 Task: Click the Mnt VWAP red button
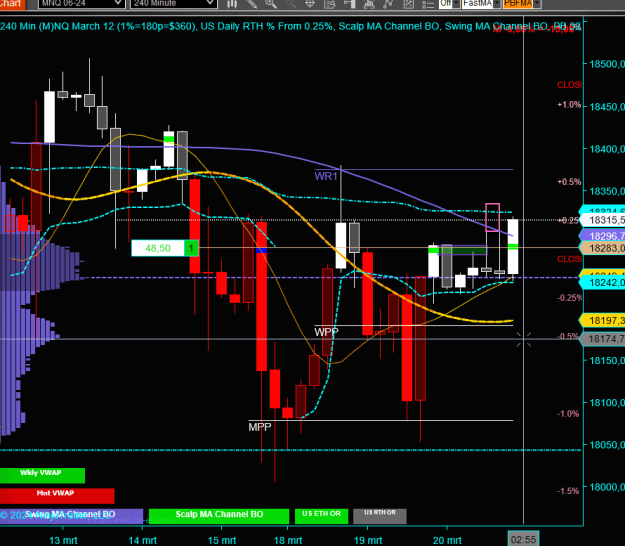(57, 496)
